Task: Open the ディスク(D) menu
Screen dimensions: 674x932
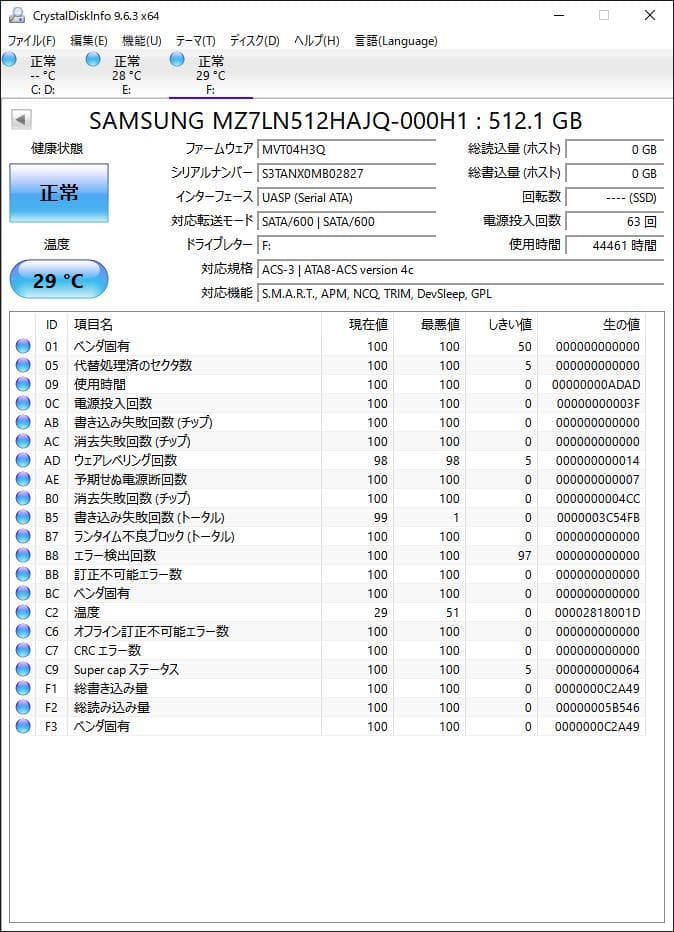Action: [x=254, y=40]
